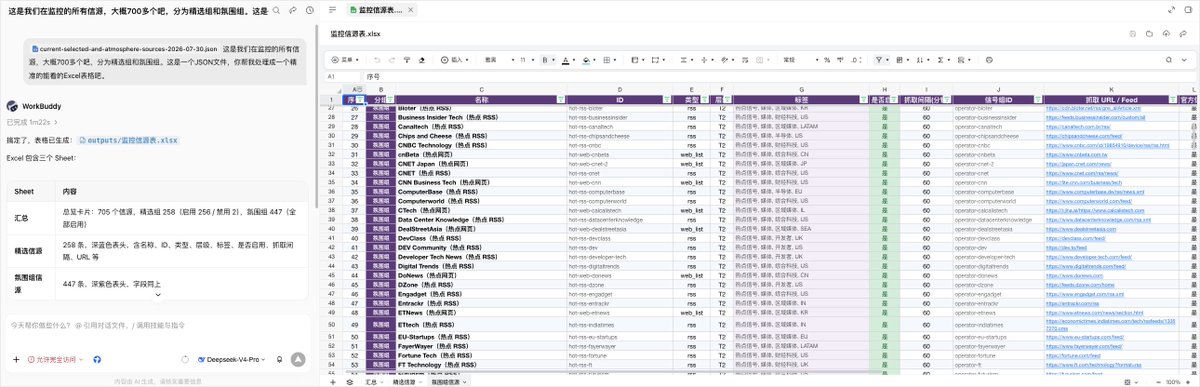Open the 菜单 menu in spreadsheet toolbar
Image resolution: width=1200 pixels, height=387 pixels.
(346, 59)
